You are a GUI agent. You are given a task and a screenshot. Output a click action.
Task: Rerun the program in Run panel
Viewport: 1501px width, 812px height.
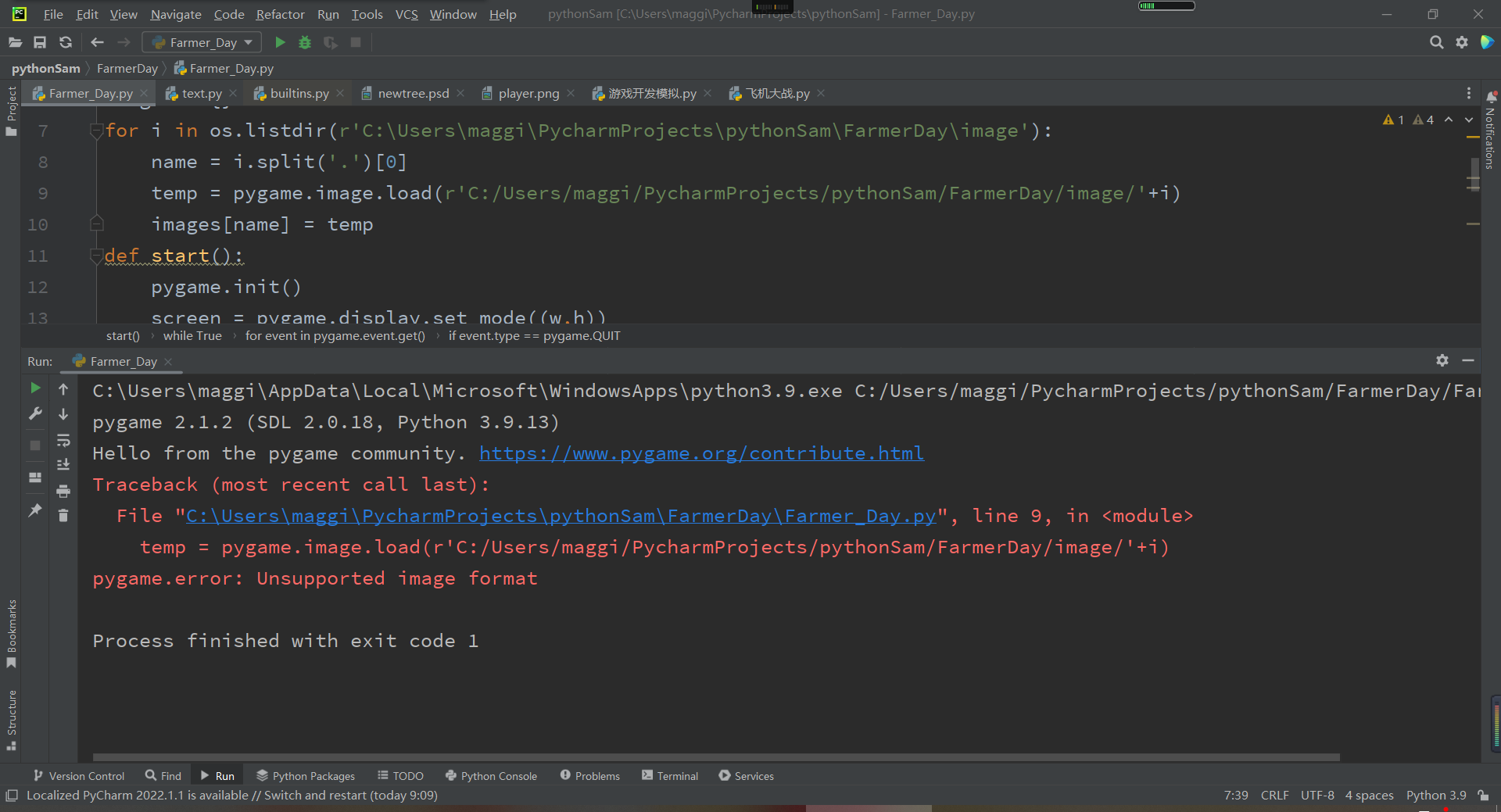coord(35,388)
